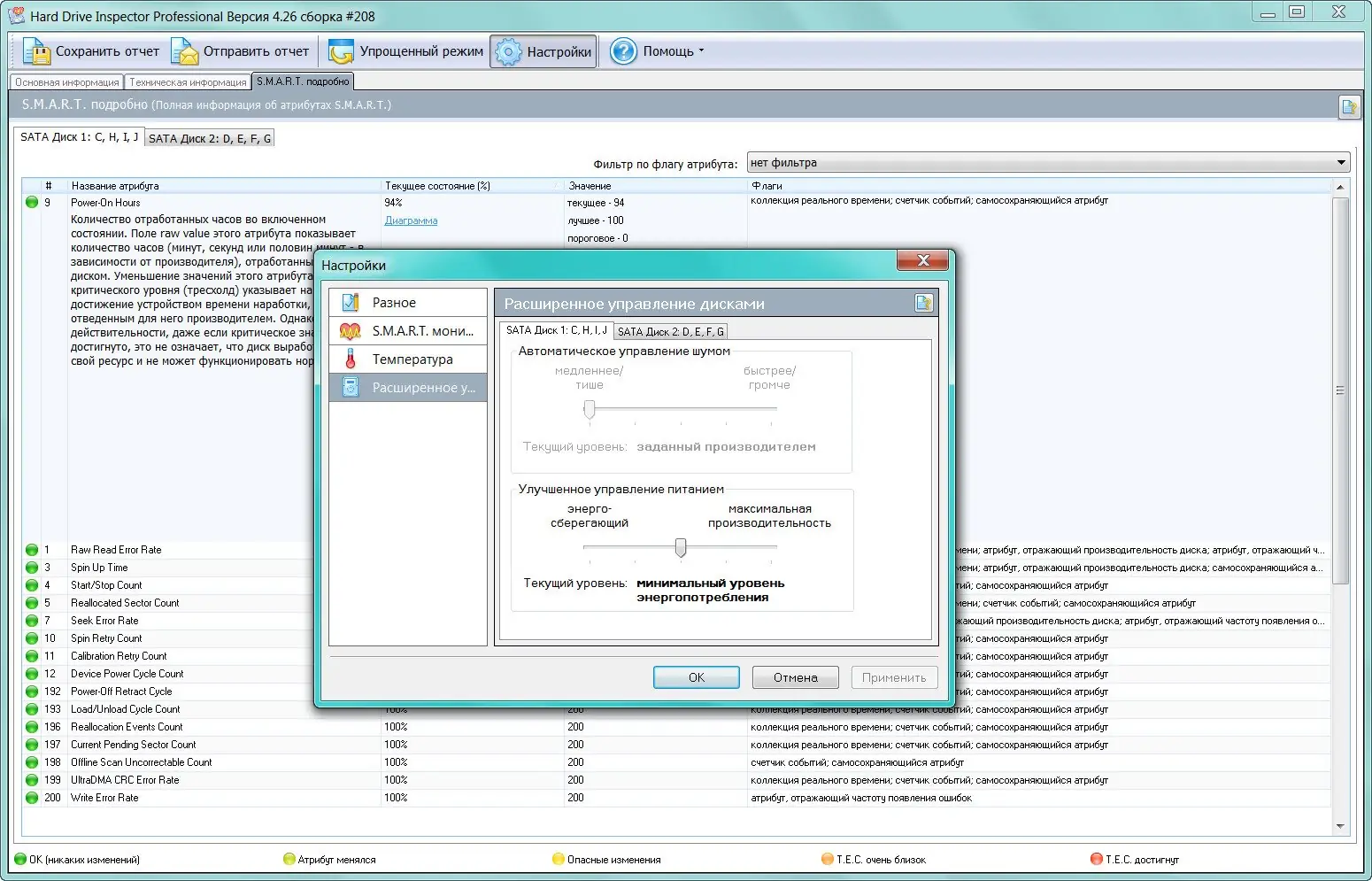
Task: Click the green OK legend icon
Action: click(20, 859)
